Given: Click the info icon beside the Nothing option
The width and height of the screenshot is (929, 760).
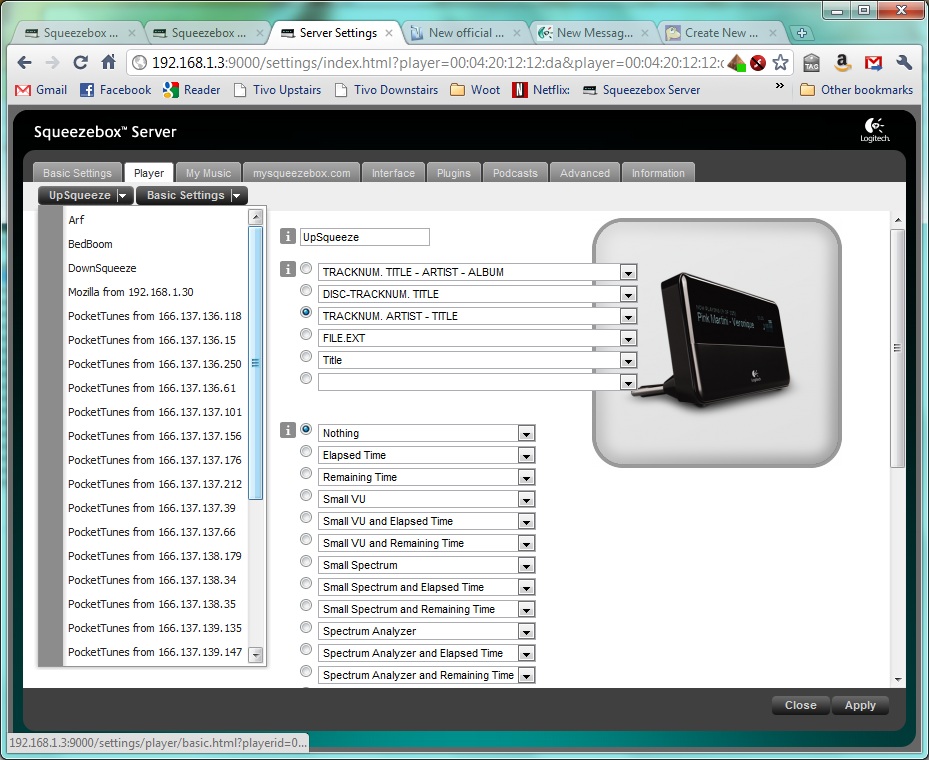Looking at the screenshot, I should [288, 430].
